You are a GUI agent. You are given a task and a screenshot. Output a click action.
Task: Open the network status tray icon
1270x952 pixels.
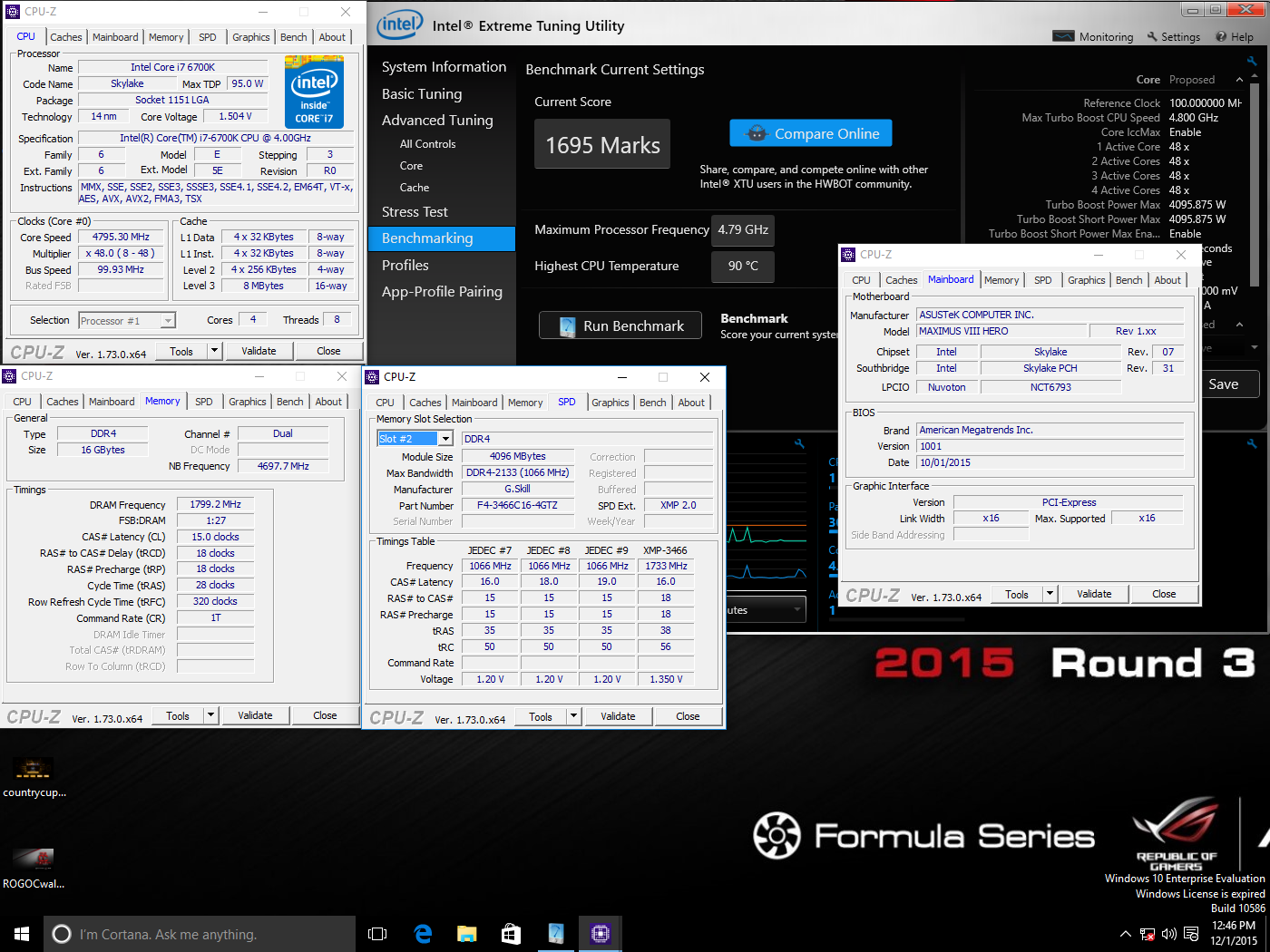tap(1148, 934)
